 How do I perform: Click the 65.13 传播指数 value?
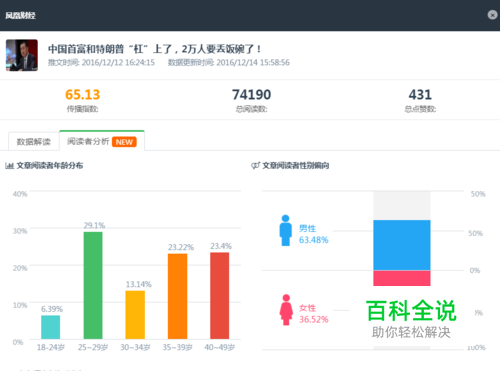pyautogui.click(x=82, y=95)
